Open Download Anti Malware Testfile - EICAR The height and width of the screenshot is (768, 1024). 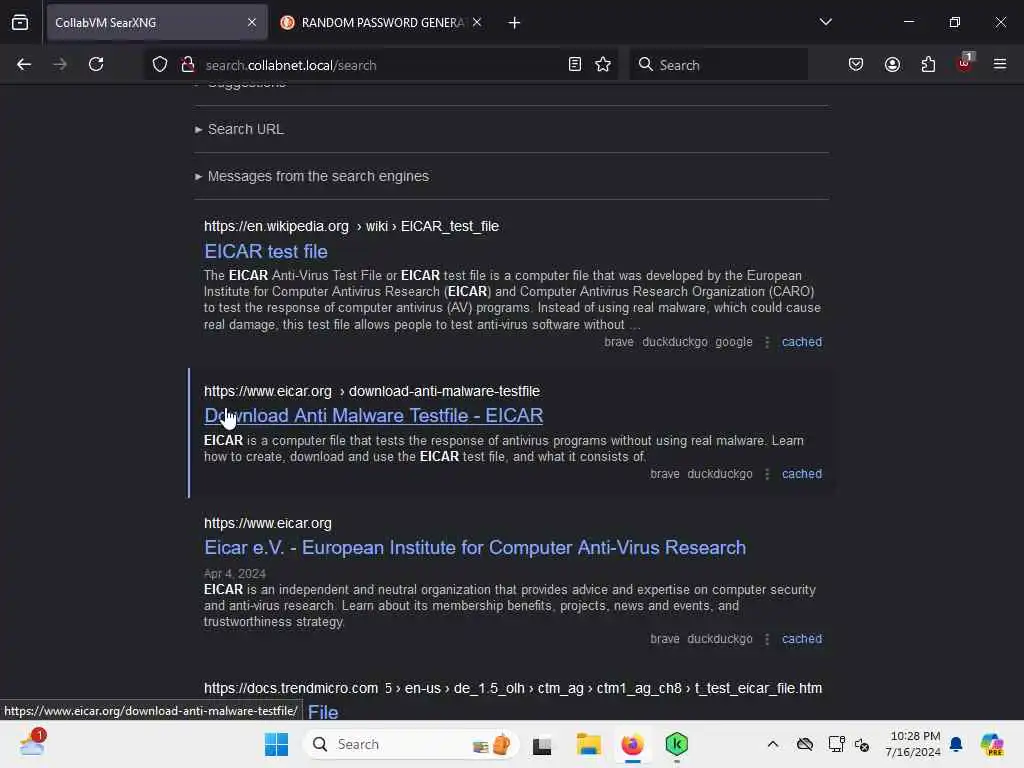coord(374,415)
